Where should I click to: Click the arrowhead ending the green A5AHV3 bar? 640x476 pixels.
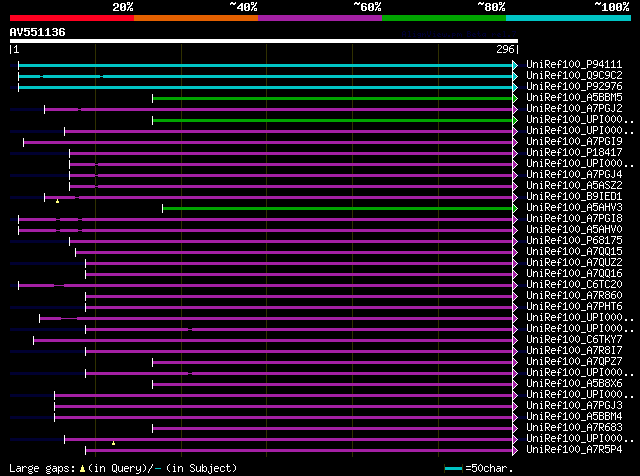tap(515, 208)
